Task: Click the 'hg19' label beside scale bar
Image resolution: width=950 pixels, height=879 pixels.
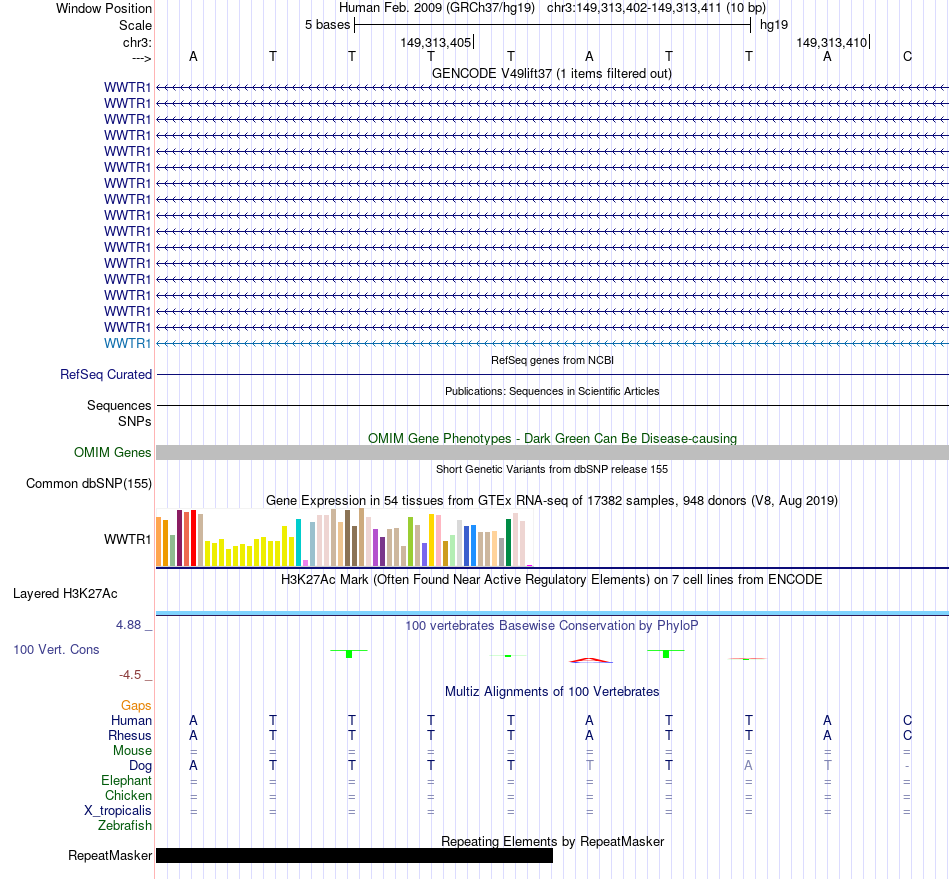Action: click(x=774, y=25)
